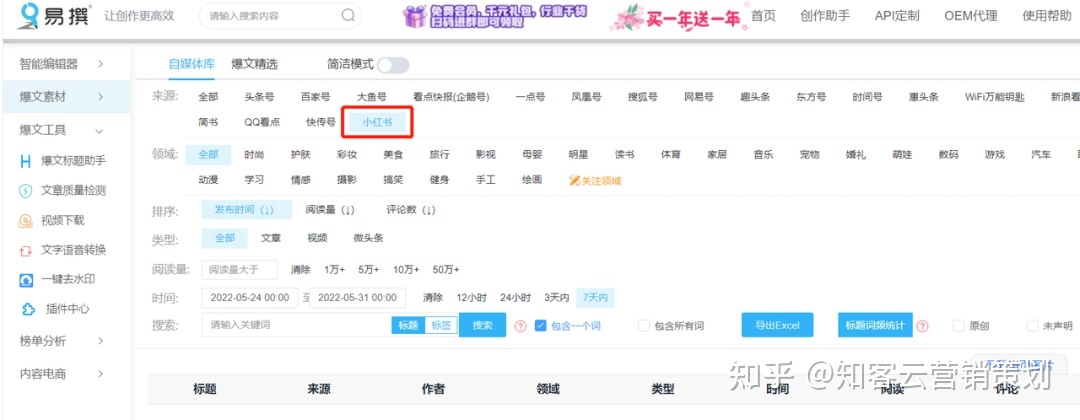Click the 文字语音转换 icon
This screenshot has width=1080, height=420.
pos(25,250)
